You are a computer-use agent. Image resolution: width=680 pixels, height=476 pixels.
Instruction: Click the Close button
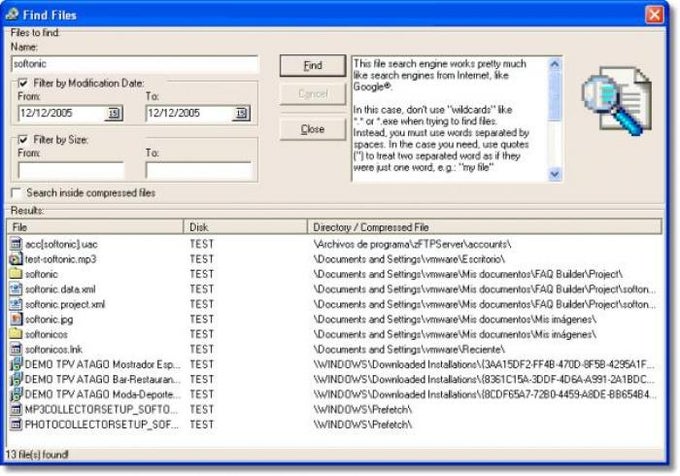point(313,129)
